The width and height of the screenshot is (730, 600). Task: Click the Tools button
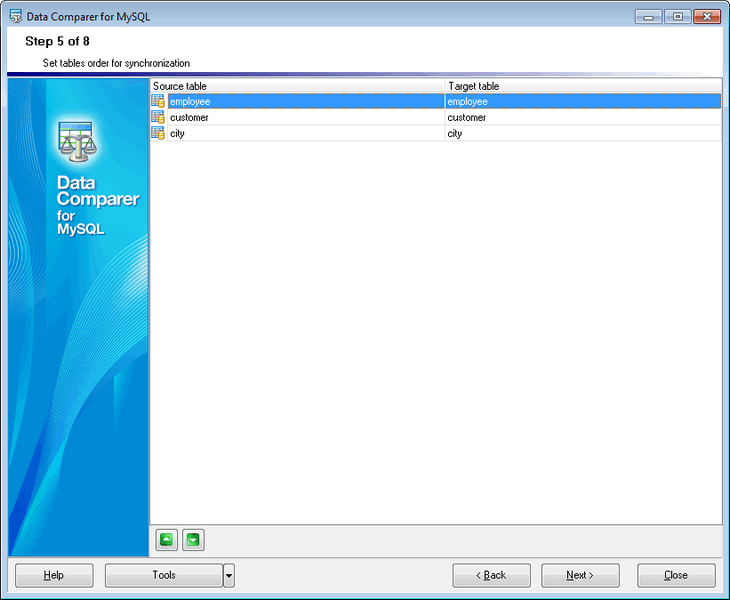click(164, 575)
